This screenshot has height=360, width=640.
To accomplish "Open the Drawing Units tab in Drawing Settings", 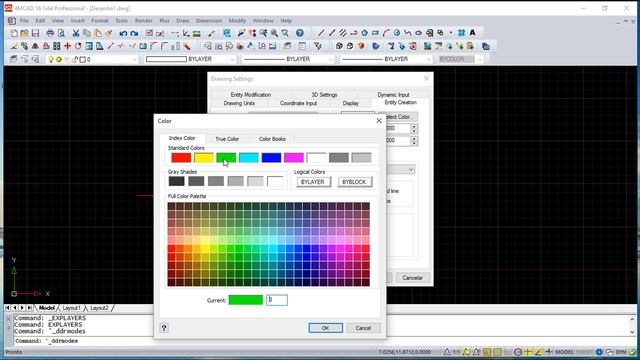I will coord(239,103).
